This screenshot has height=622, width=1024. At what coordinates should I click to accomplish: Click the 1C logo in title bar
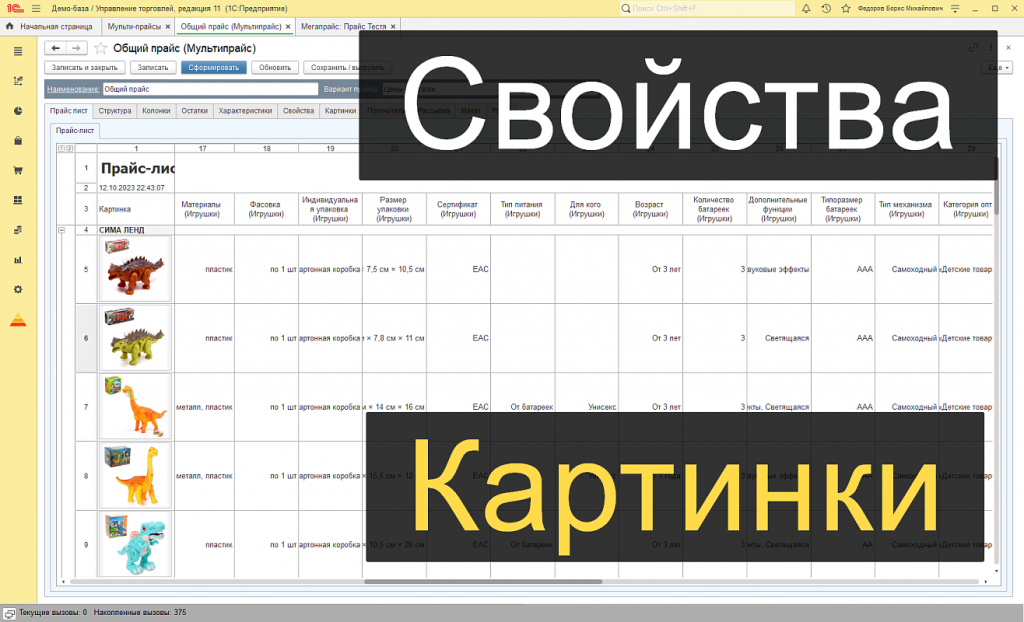(x=15, y=8)
